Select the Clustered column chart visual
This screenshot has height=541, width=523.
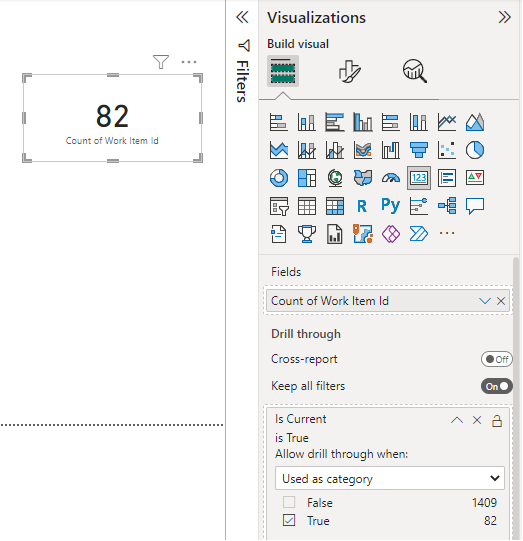tap(363, 122)
